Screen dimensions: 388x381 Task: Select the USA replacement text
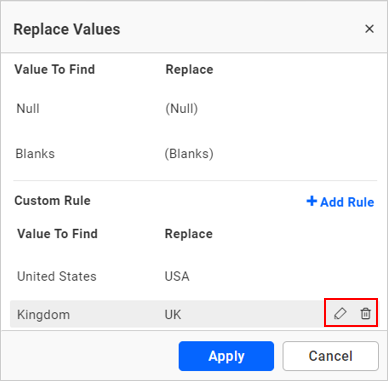click(177, 276)
